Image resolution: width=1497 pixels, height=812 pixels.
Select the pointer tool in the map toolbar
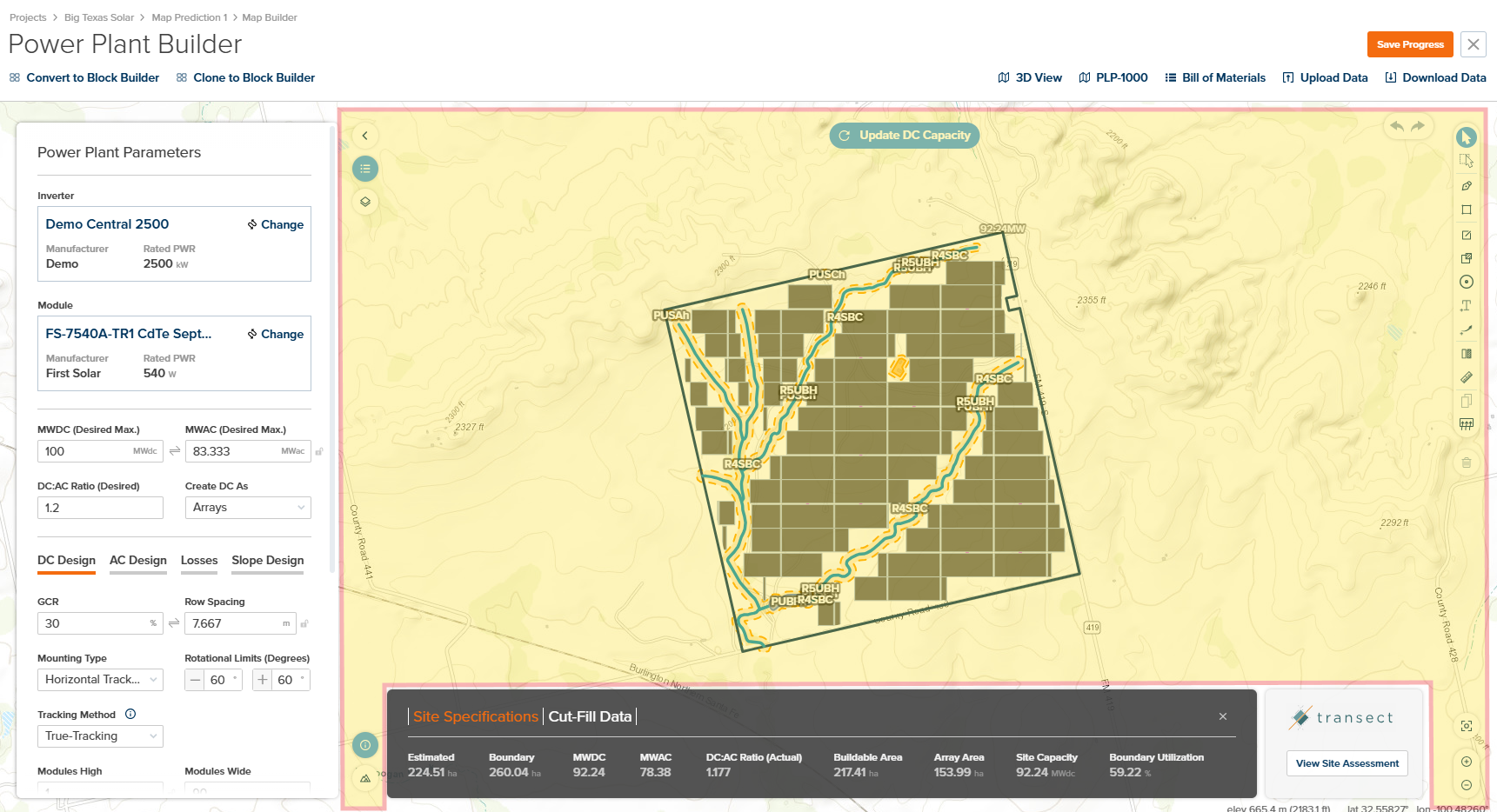(x=1467, y=137)
